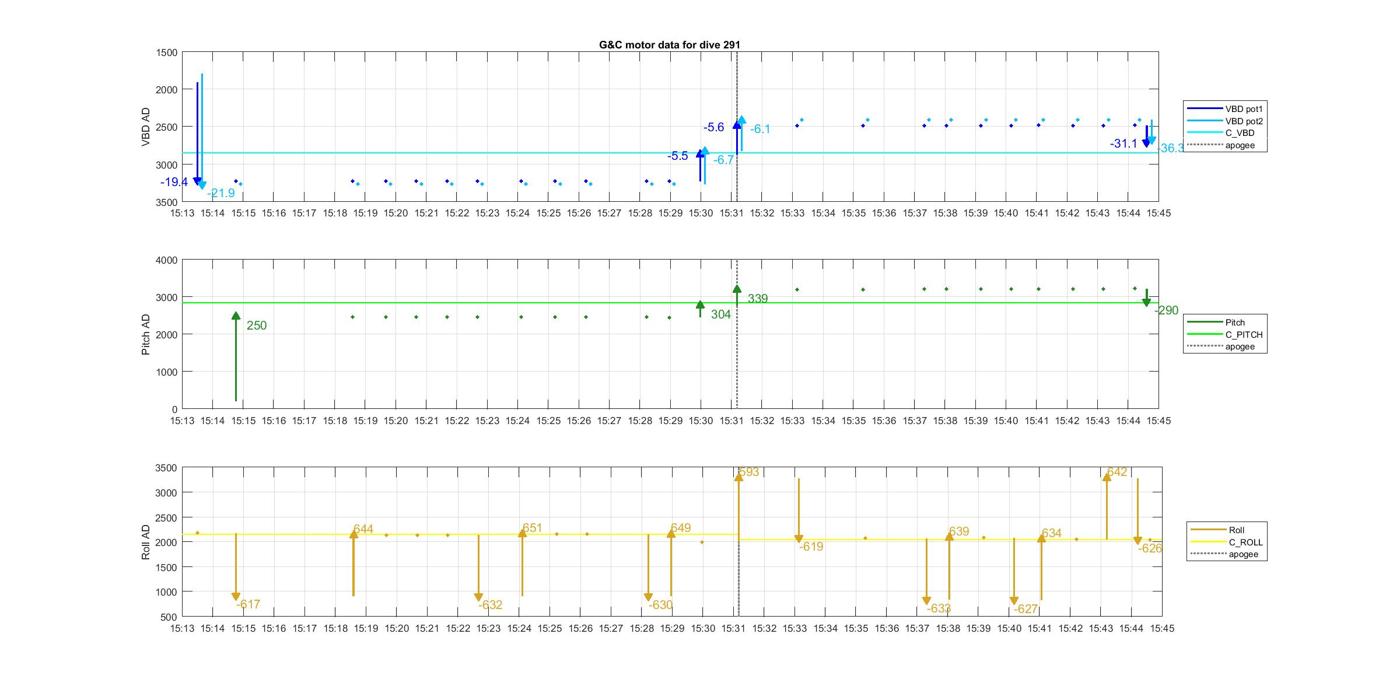The width and height of the screenshot is (1400, 693).
Task: Click the "VBD AD" y-axis label
Action: [x=147, y=127]
